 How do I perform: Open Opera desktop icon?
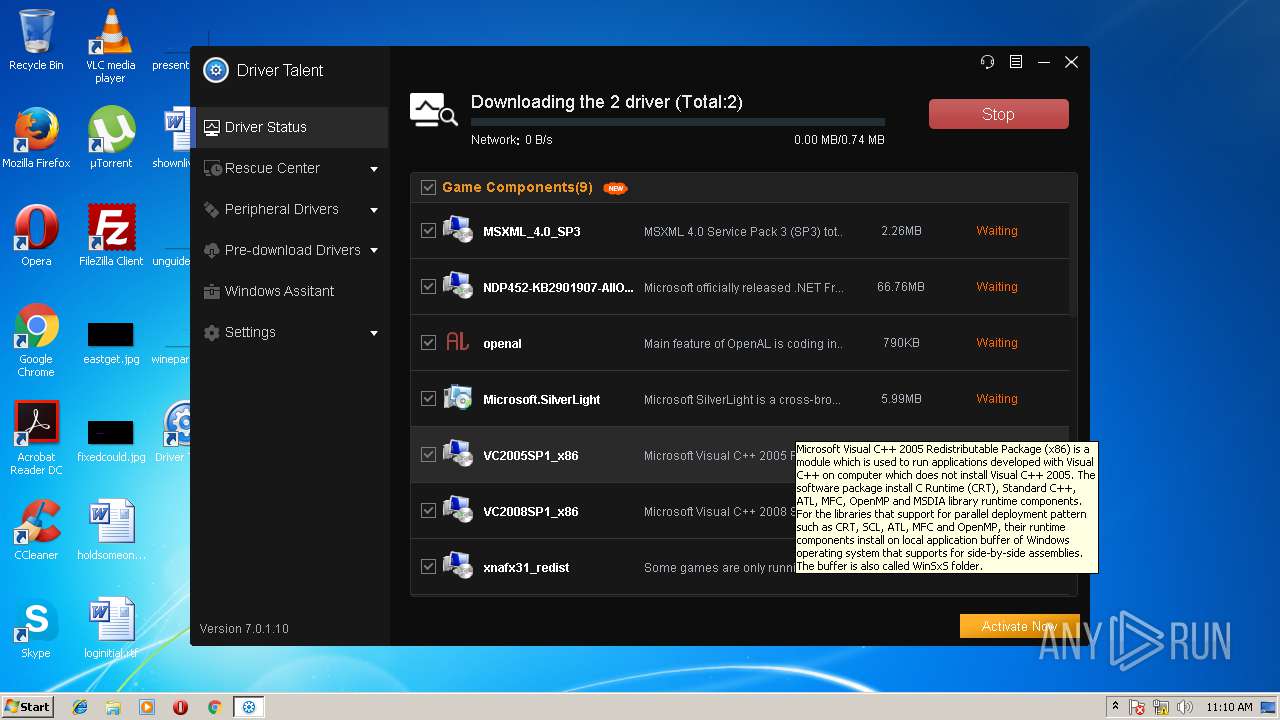pyautogui.click(x=36, y=236)
